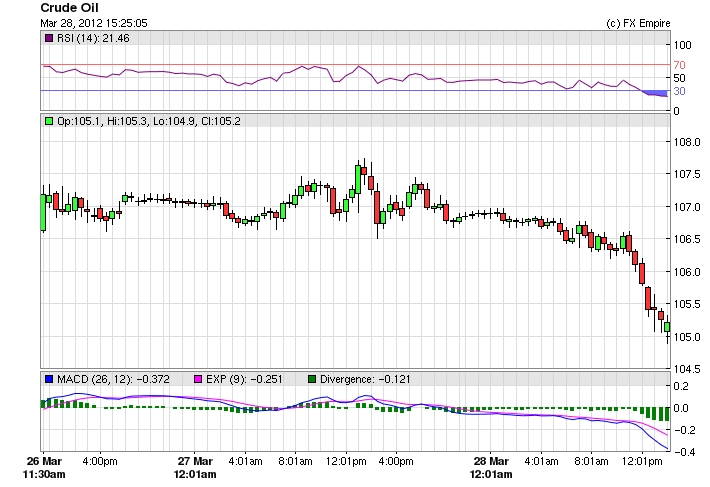
Task: Click the blue shaded oversold RSI area
Action: (x=656, y=93)
